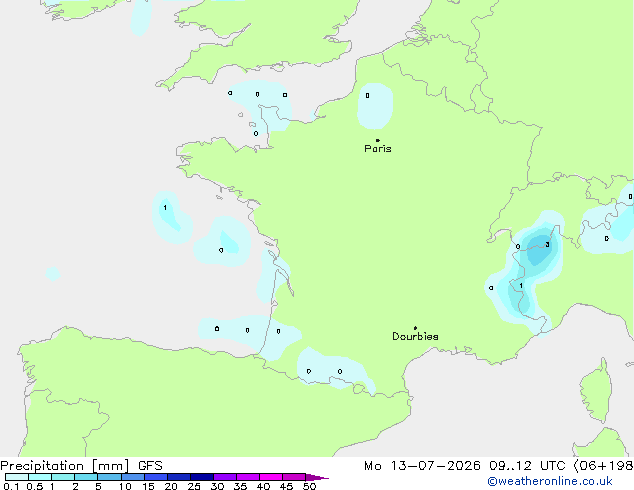Pick the 35–40 mm legend swatch

[x=248, y=477]
